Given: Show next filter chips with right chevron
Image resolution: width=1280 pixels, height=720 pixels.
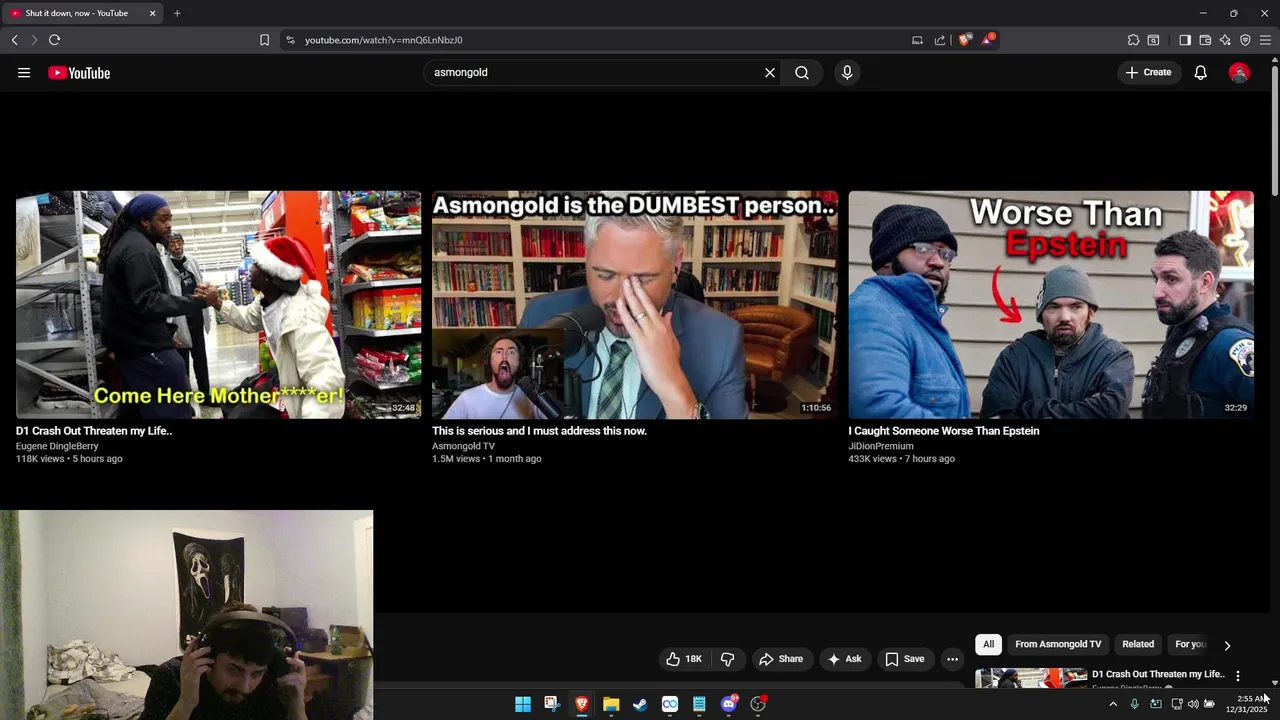Looking at the screenshot, I should (1227, 645).
